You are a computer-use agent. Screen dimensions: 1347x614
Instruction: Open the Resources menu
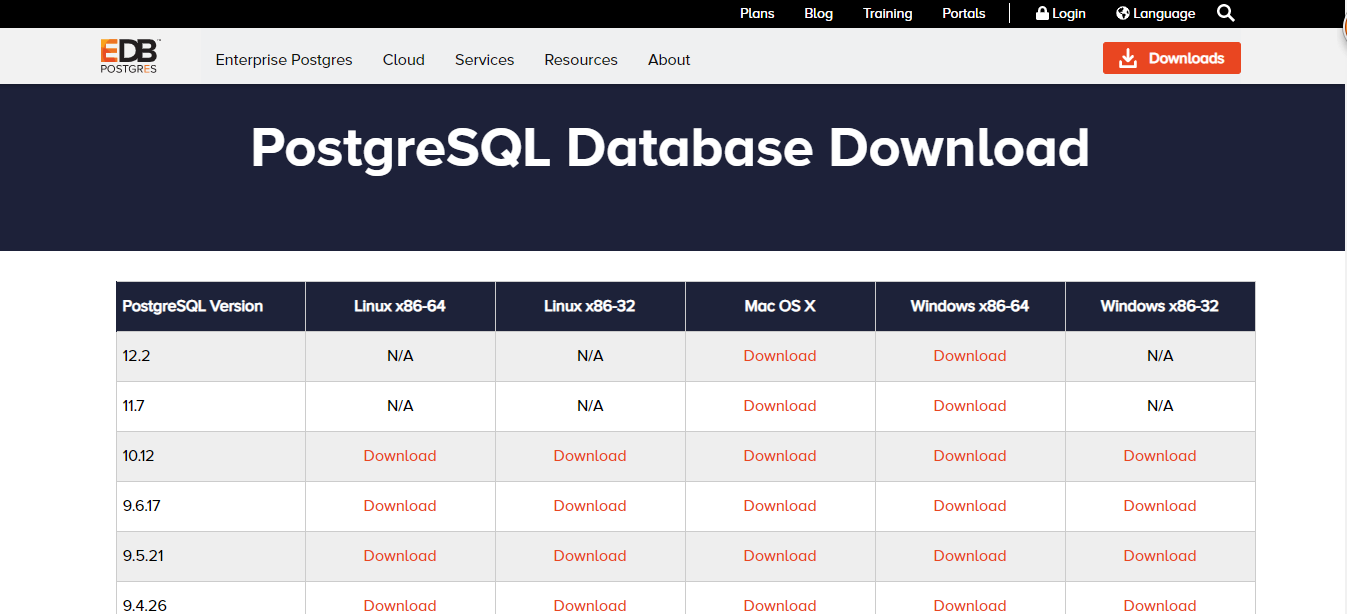(x=581, y=60)
